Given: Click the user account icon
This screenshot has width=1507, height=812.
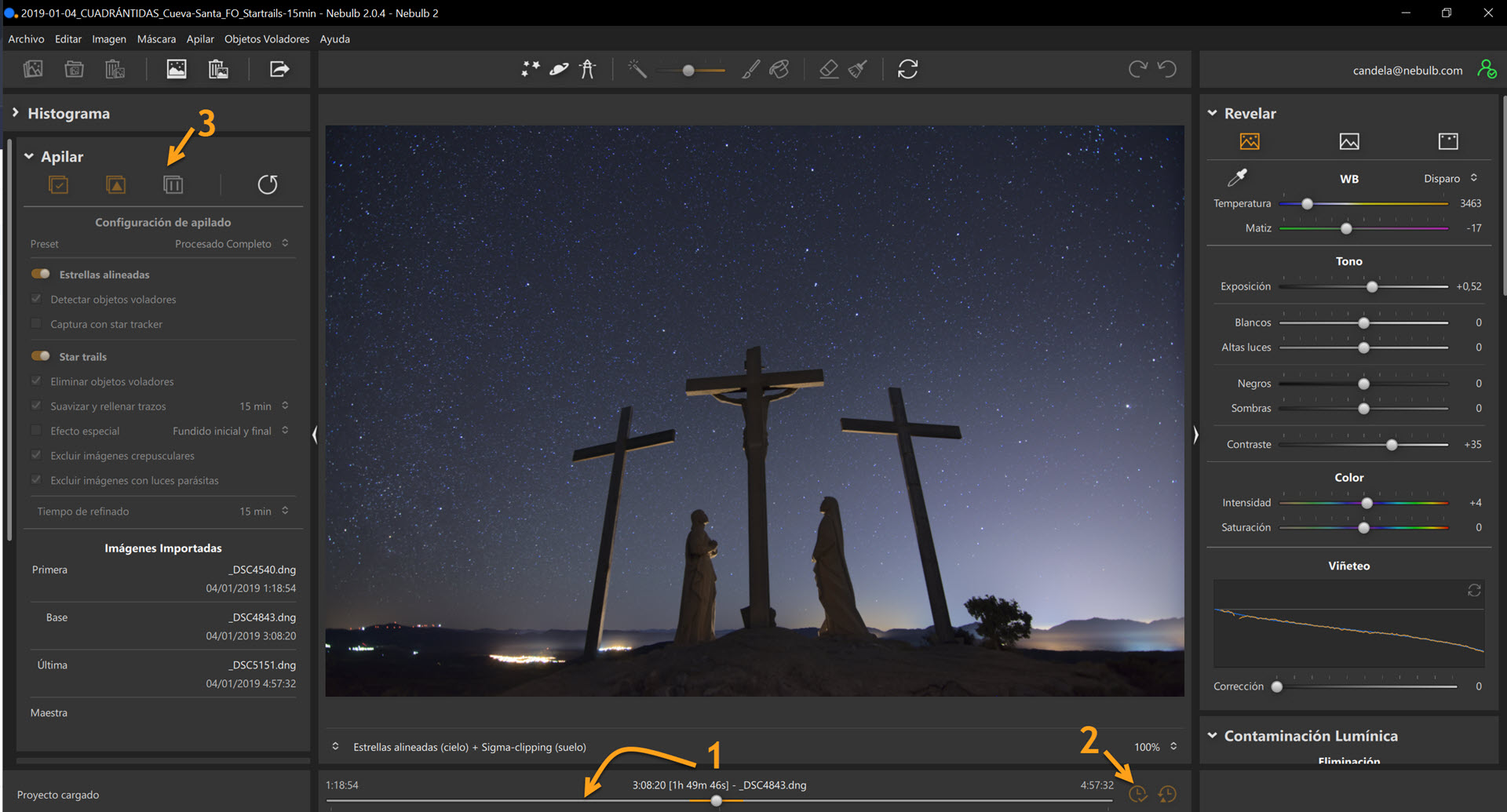Looking at the screenshot, I should [x=1487, y=70].
